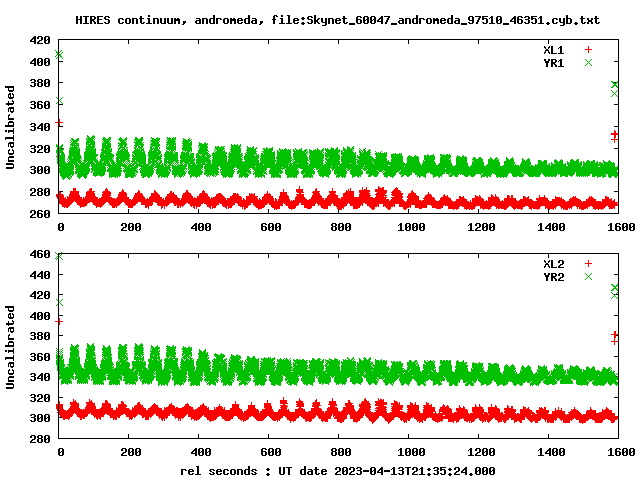Viewport: 640px width, 480px height.
Task: Click the 460 tick label on the bottom plot
Action: [x=40, y=254]
